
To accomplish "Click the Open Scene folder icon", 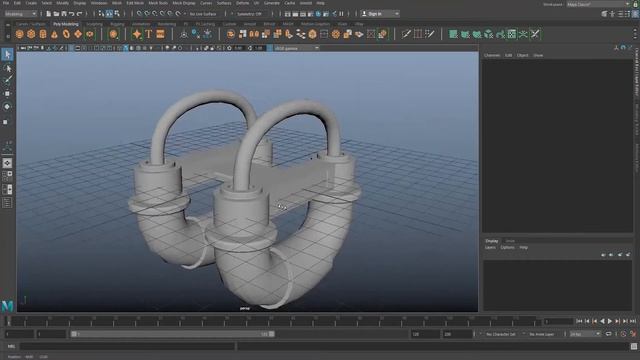I will [x=56, y=14].
